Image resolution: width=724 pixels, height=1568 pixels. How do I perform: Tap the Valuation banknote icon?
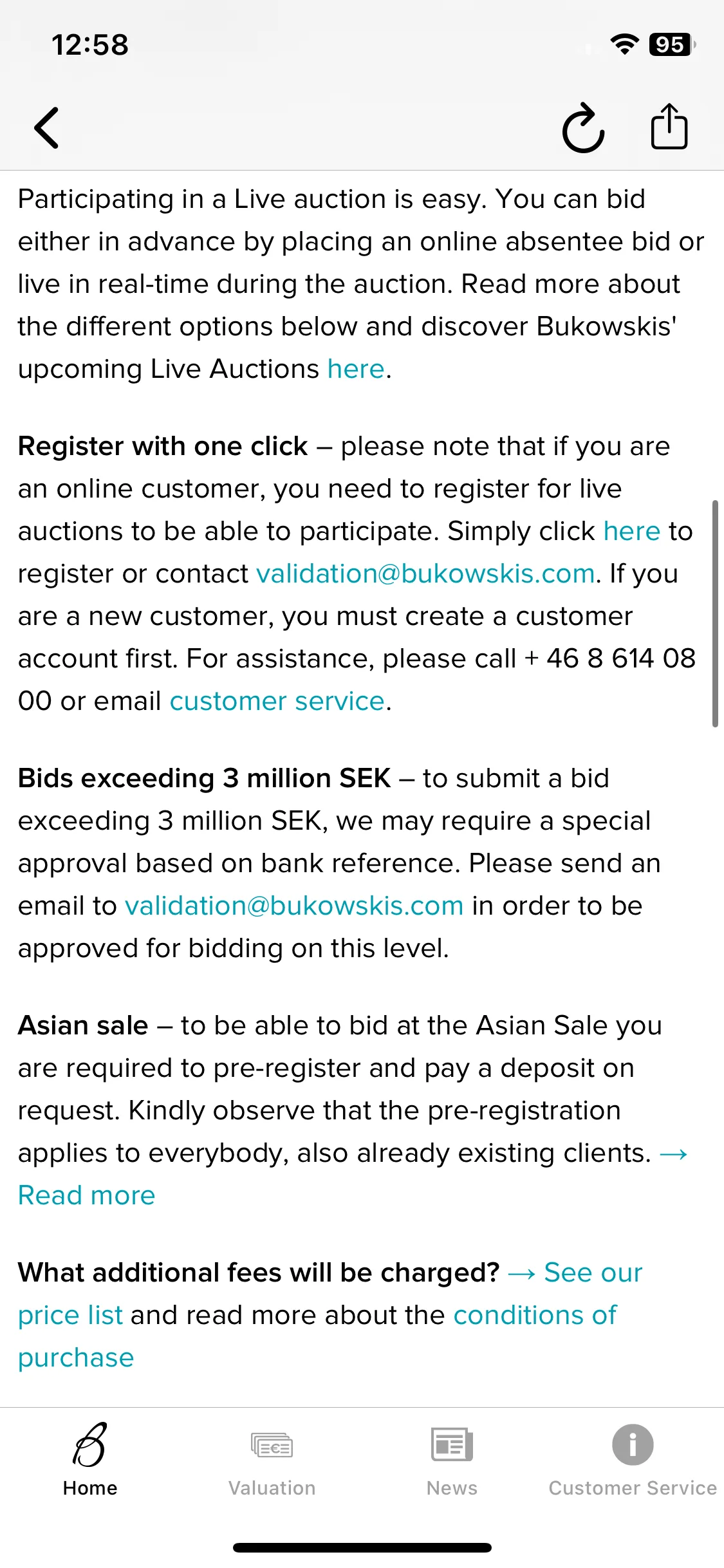point(272,1445)
